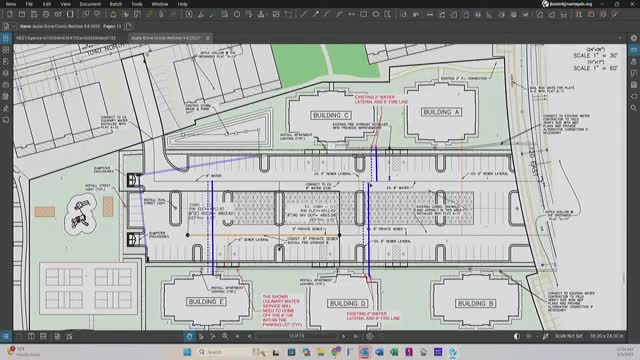The width and height of the screenshot is (640, 360).
Task: Click the Save toolbar icon
Action: click(34, 14)
